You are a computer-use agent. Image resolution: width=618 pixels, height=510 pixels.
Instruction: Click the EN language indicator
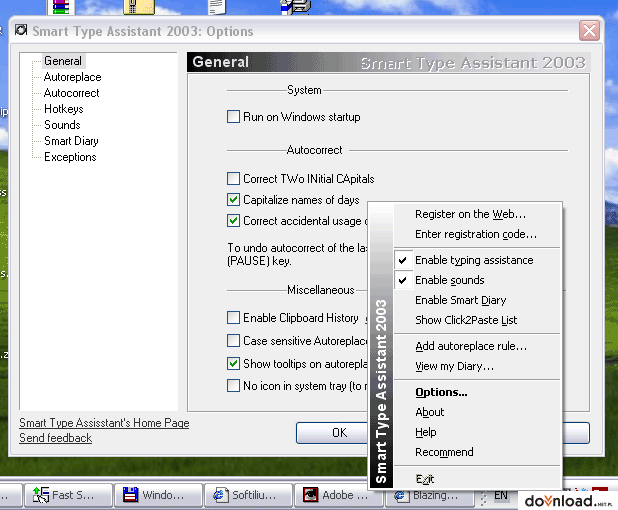coord(501,495)
